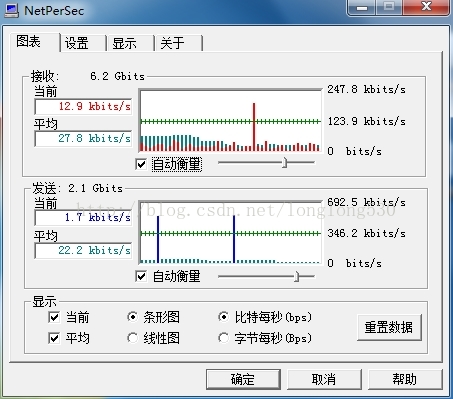Click the 重置数据 button

click(x=389, y=327)
